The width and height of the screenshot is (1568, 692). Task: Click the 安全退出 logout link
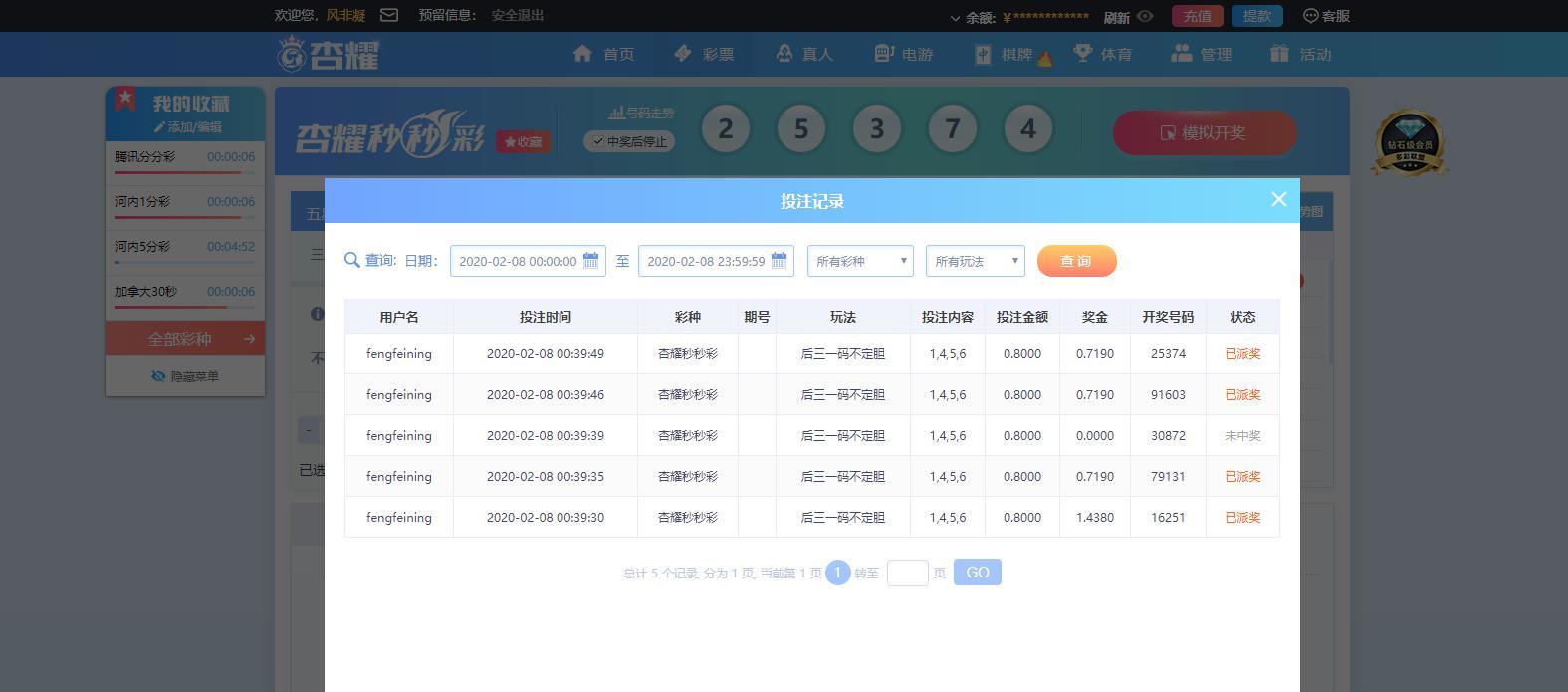pos(518,15)
